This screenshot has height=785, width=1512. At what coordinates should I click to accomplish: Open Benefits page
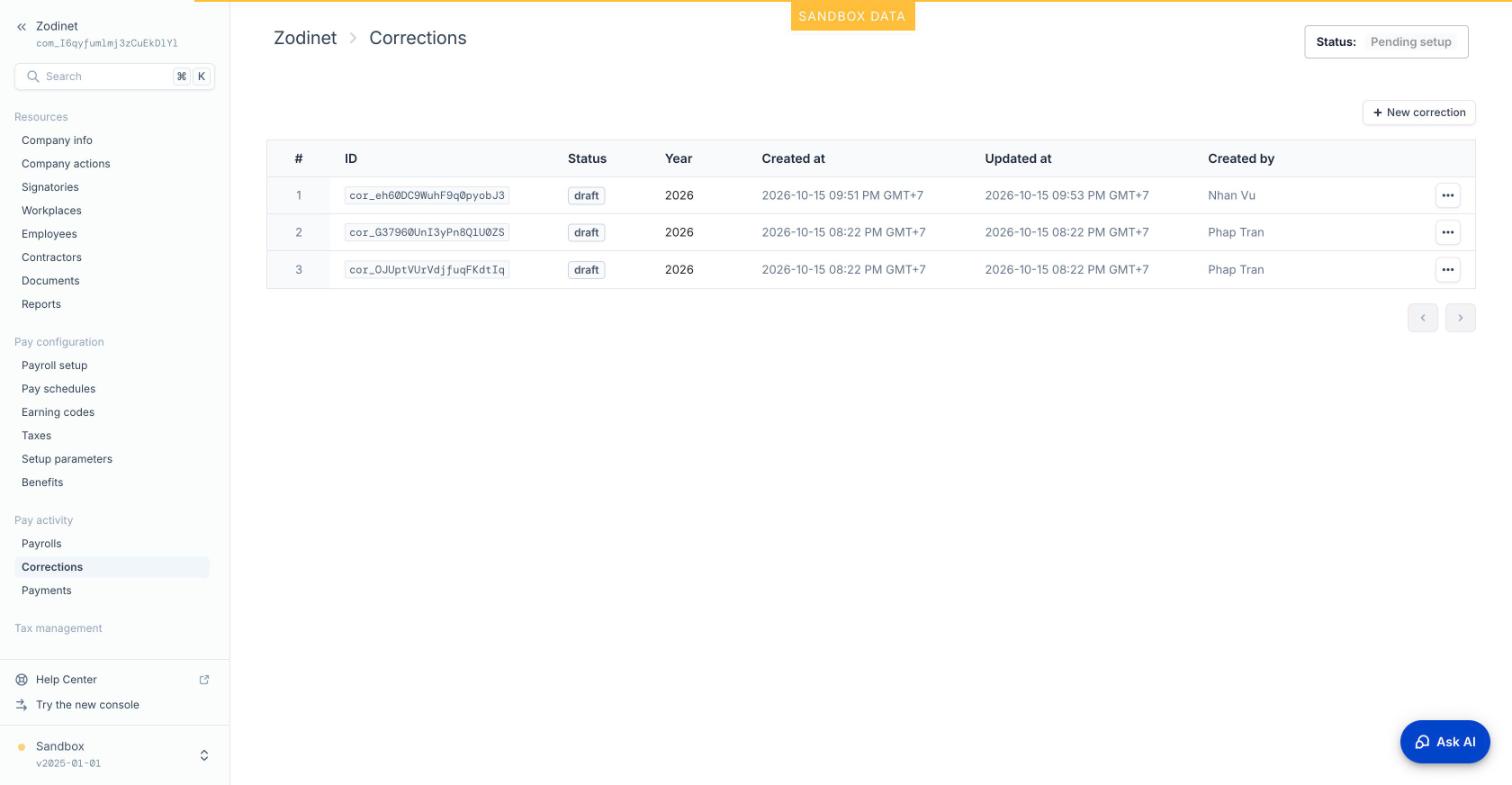coord(42,483)
